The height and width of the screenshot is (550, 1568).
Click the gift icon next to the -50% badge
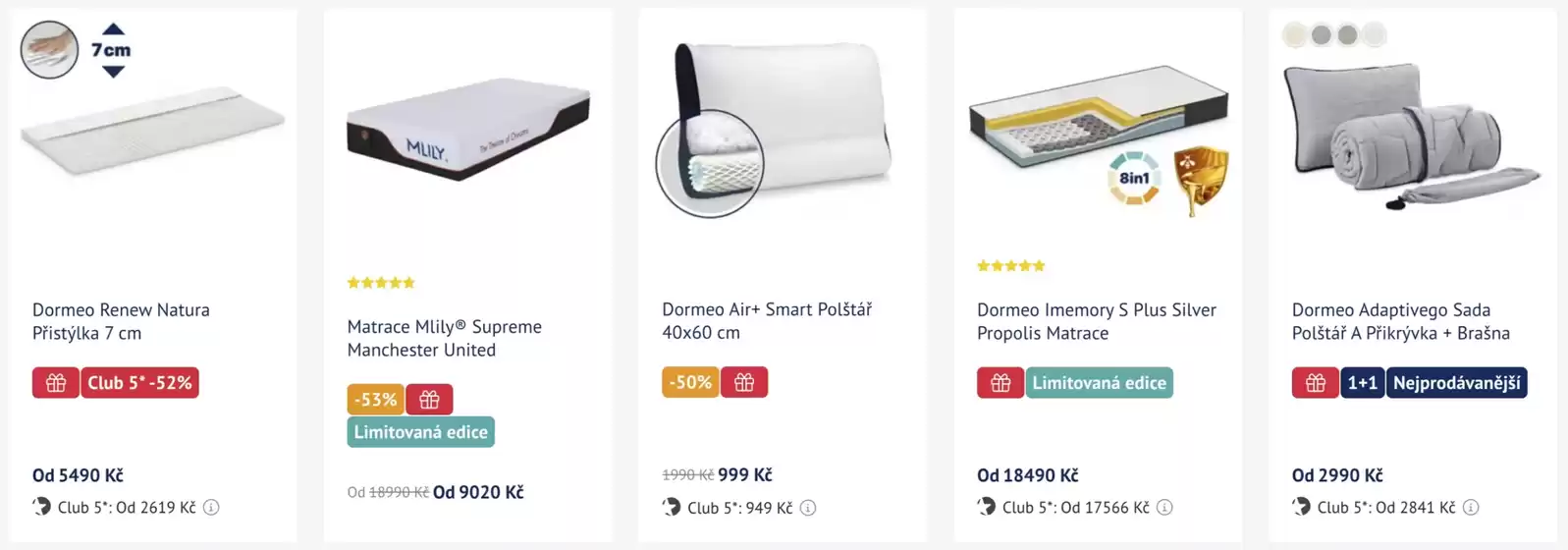point(744,383)
